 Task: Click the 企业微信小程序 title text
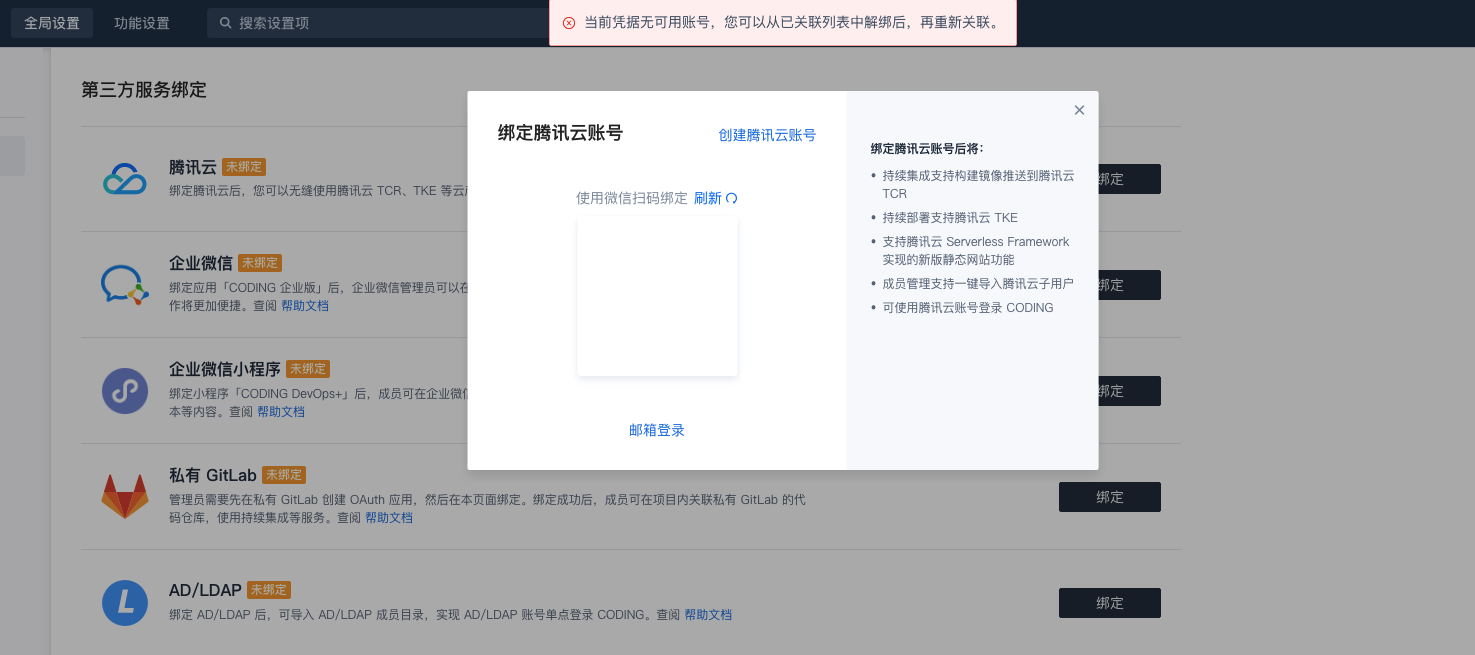tap(225, 369)
